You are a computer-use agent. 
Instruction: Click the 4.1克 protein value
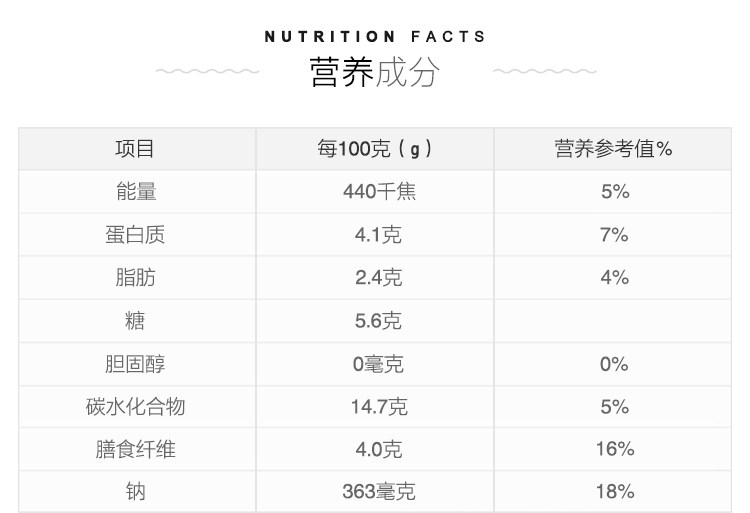[378, 234]
